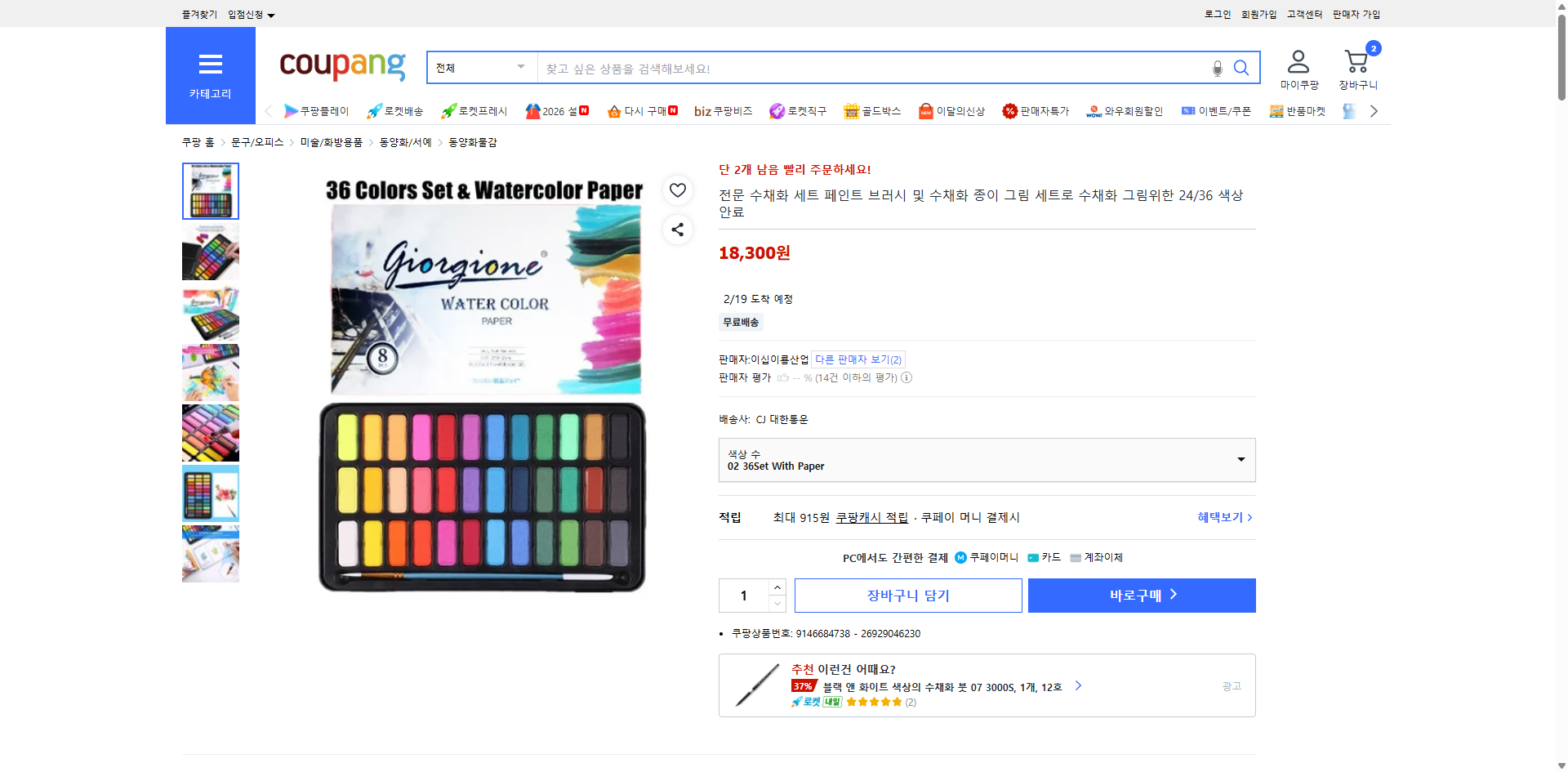Open the 고객센터 menu item
Image resolution: width=1568 pixels, height=772 pixels.
click(1304, 14)
